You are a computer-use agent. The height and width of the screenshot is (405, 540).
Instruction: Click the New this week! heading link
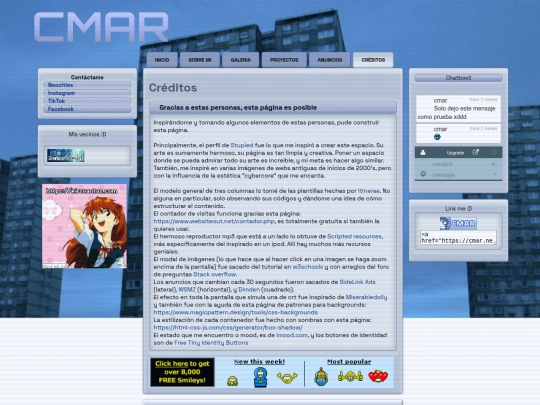click(x=259, y=362)
